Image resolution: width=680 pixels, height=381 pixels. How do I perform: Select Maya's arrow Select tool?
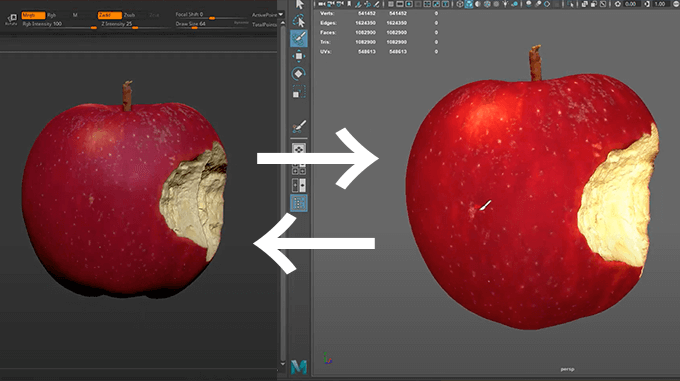click(299, 4)
